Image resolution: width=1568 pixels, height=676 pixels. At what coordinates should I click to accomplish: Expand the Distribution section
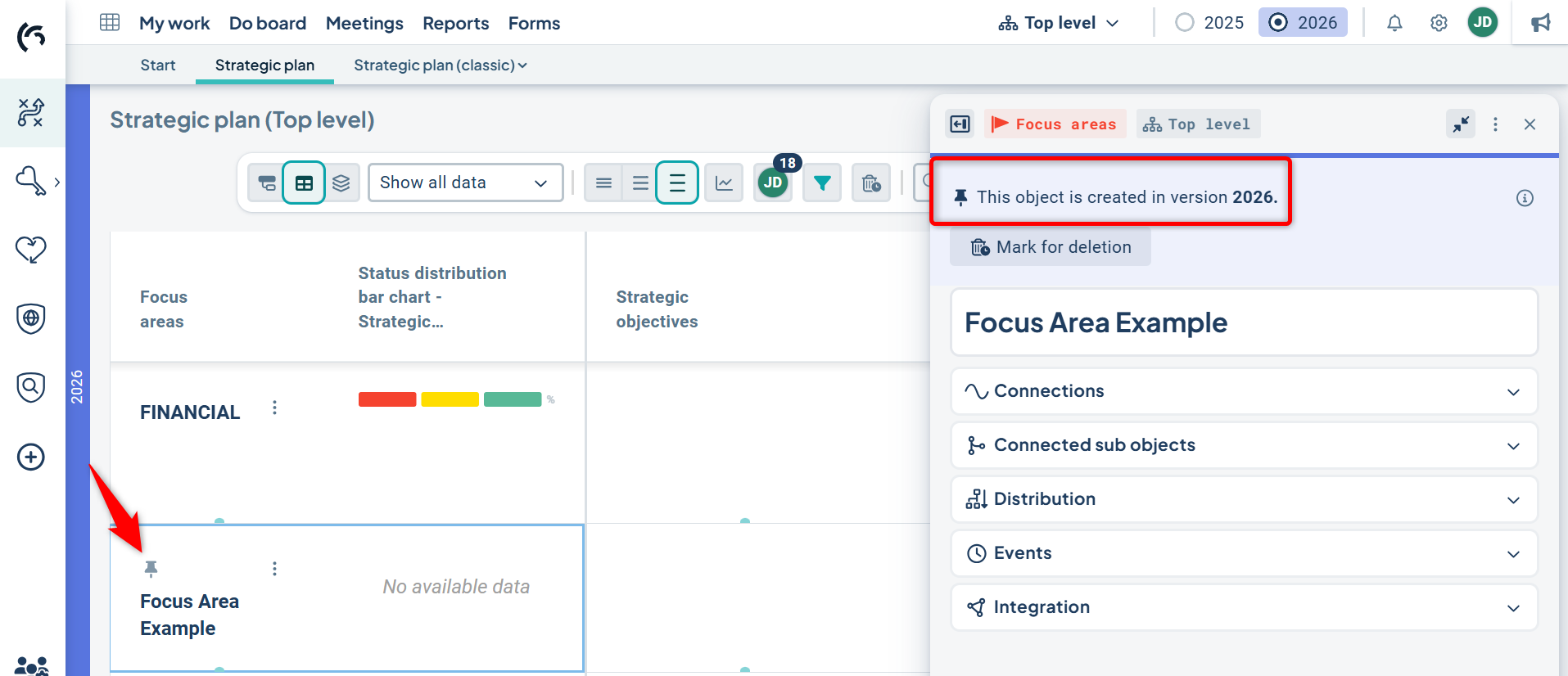click(1243, 499)
